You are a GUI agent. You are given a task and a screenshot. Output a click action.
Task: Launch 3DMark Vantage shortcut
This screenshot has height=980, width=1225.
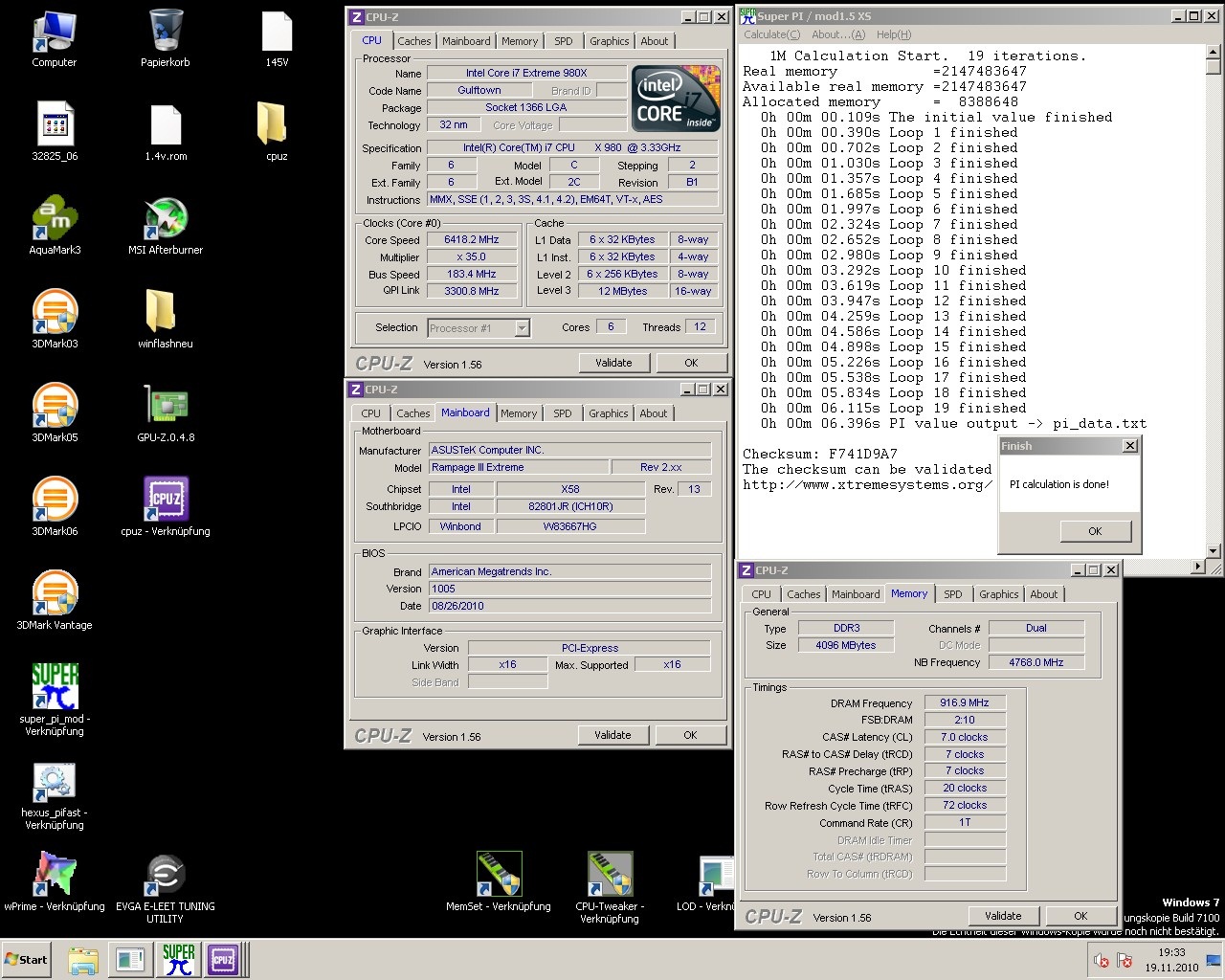55,602
